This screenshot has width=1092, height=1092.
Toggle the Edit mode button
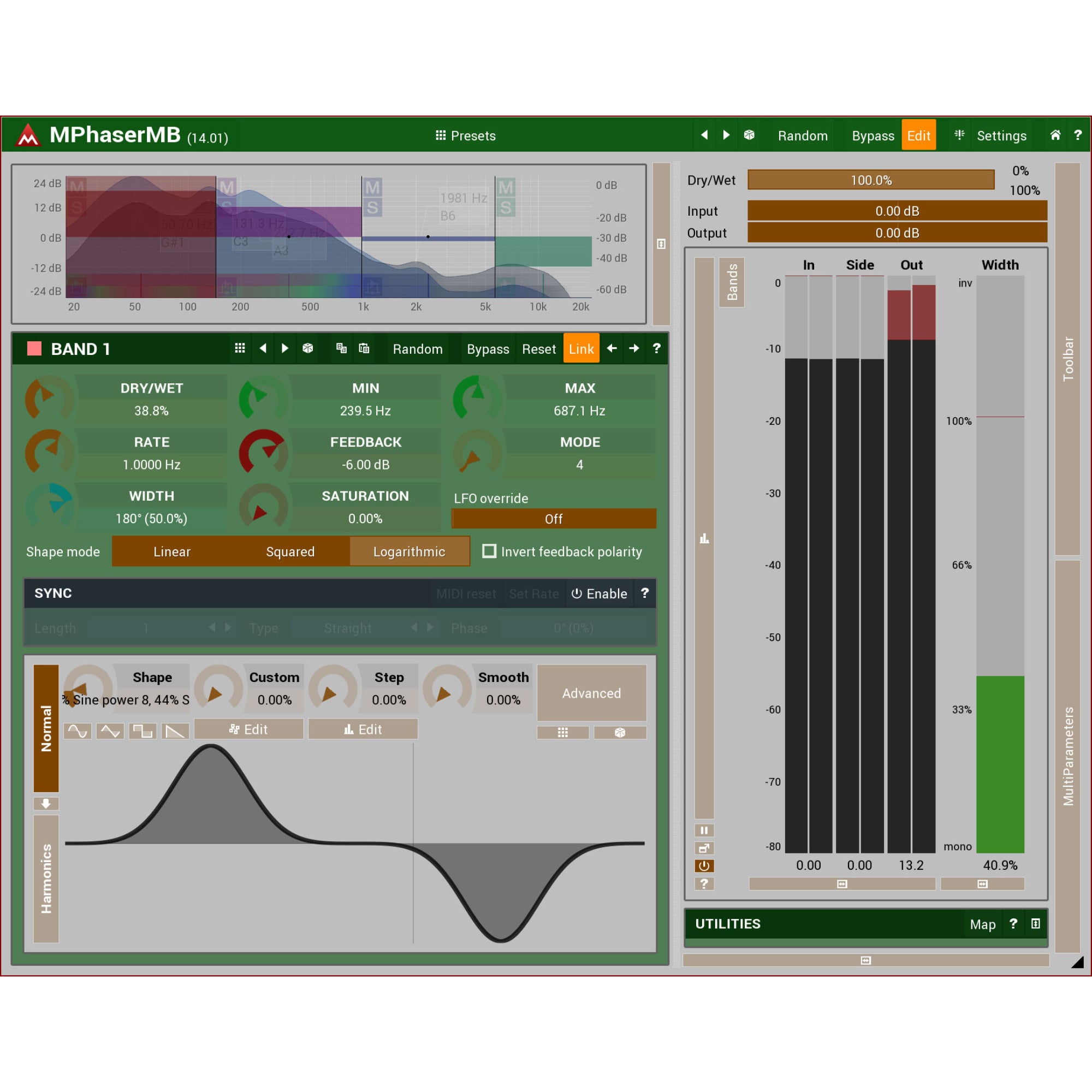918,135
